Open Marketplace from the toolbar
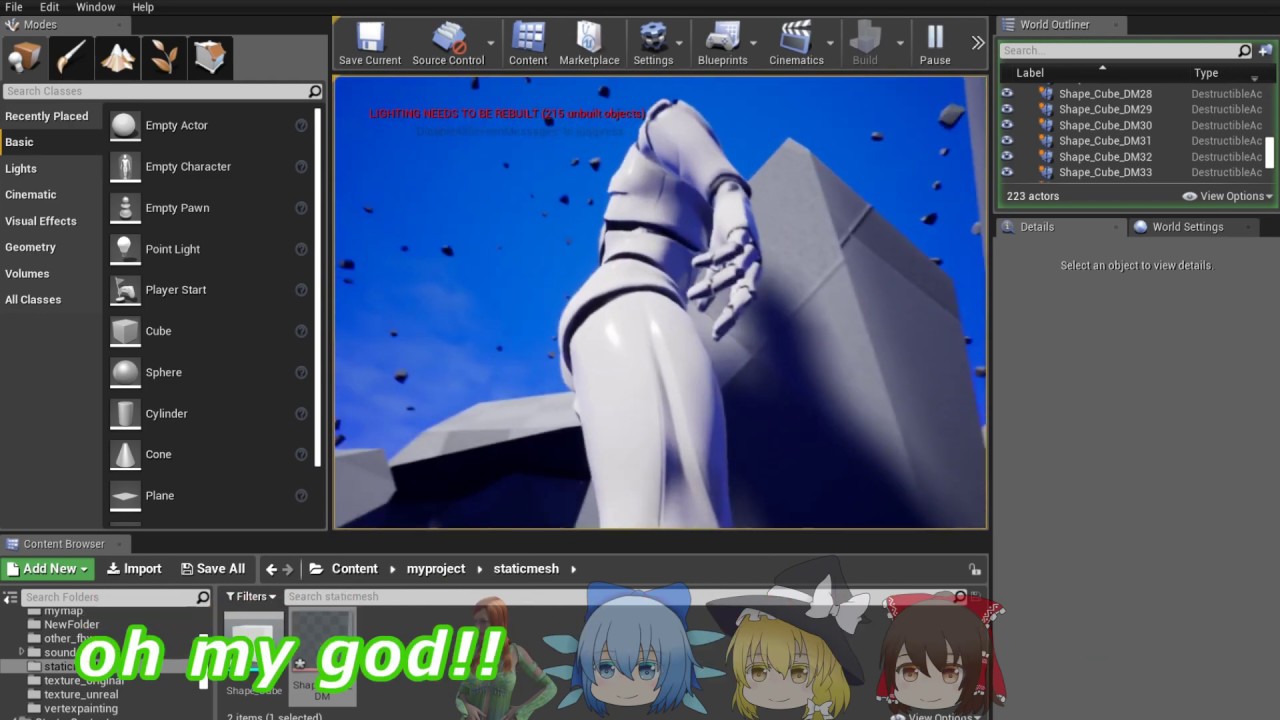The width and height of the screenshot is (1280, 720). (589, 45)
